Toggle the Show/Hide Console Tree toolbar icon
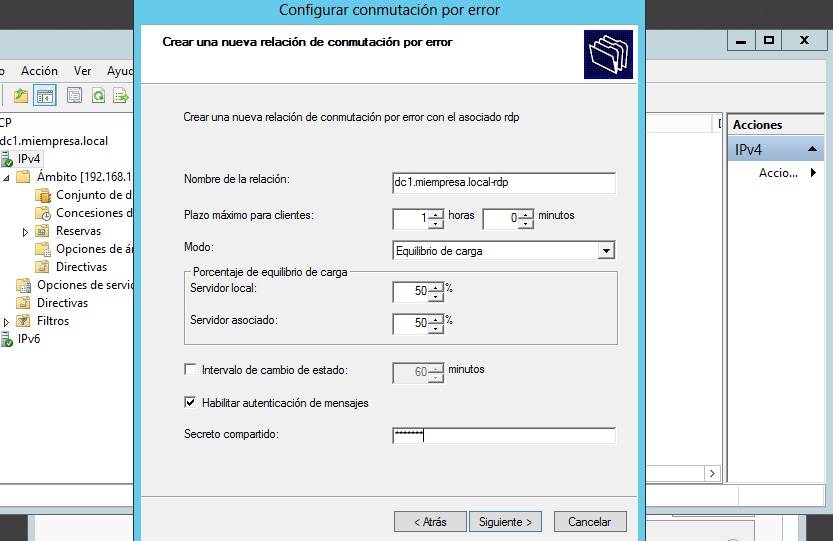Viewport: 833px width, 541px height. [x=44, y=96]
